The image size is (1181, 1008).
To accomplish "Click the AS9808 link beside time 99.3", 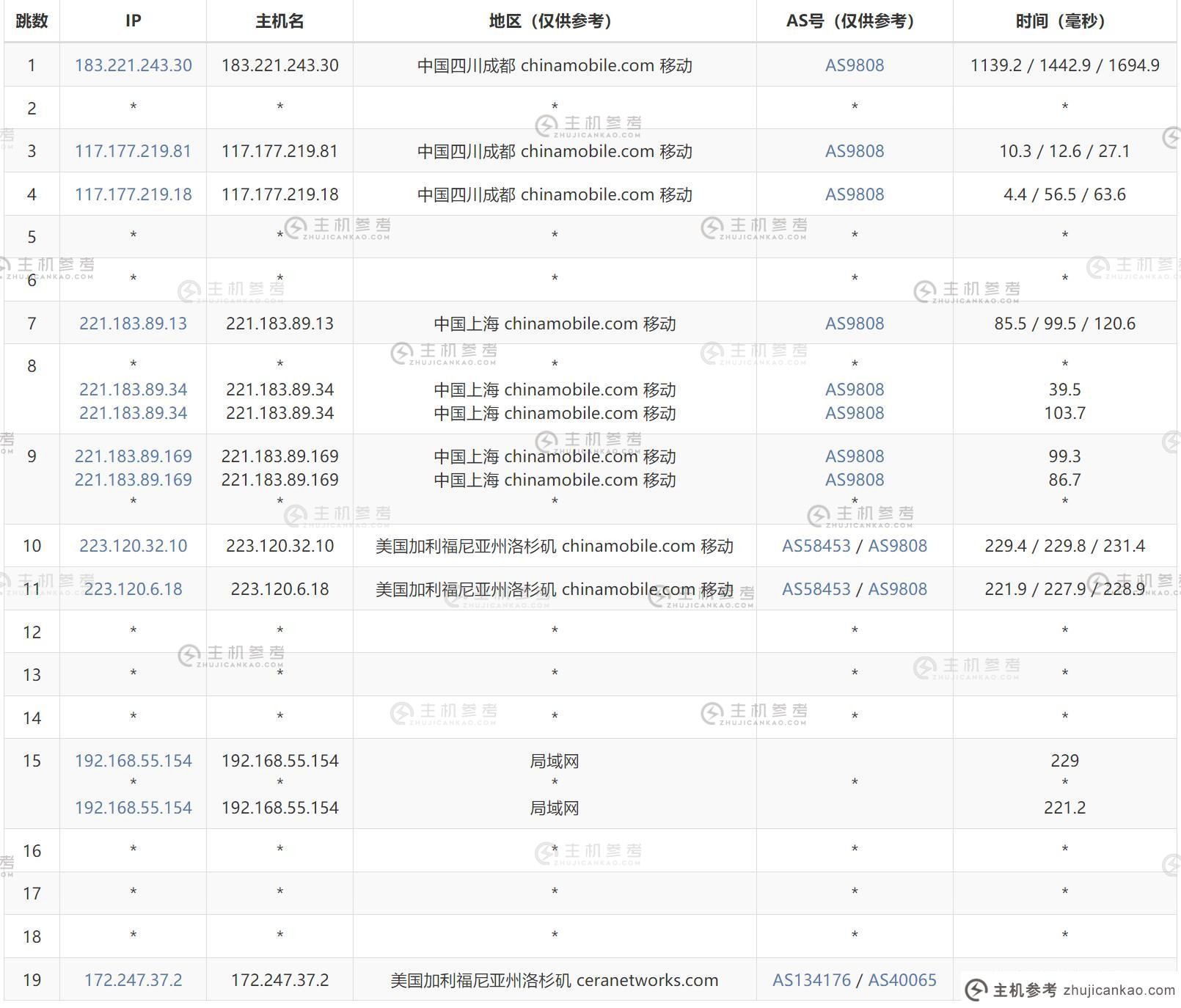I will tap(855, 456).
